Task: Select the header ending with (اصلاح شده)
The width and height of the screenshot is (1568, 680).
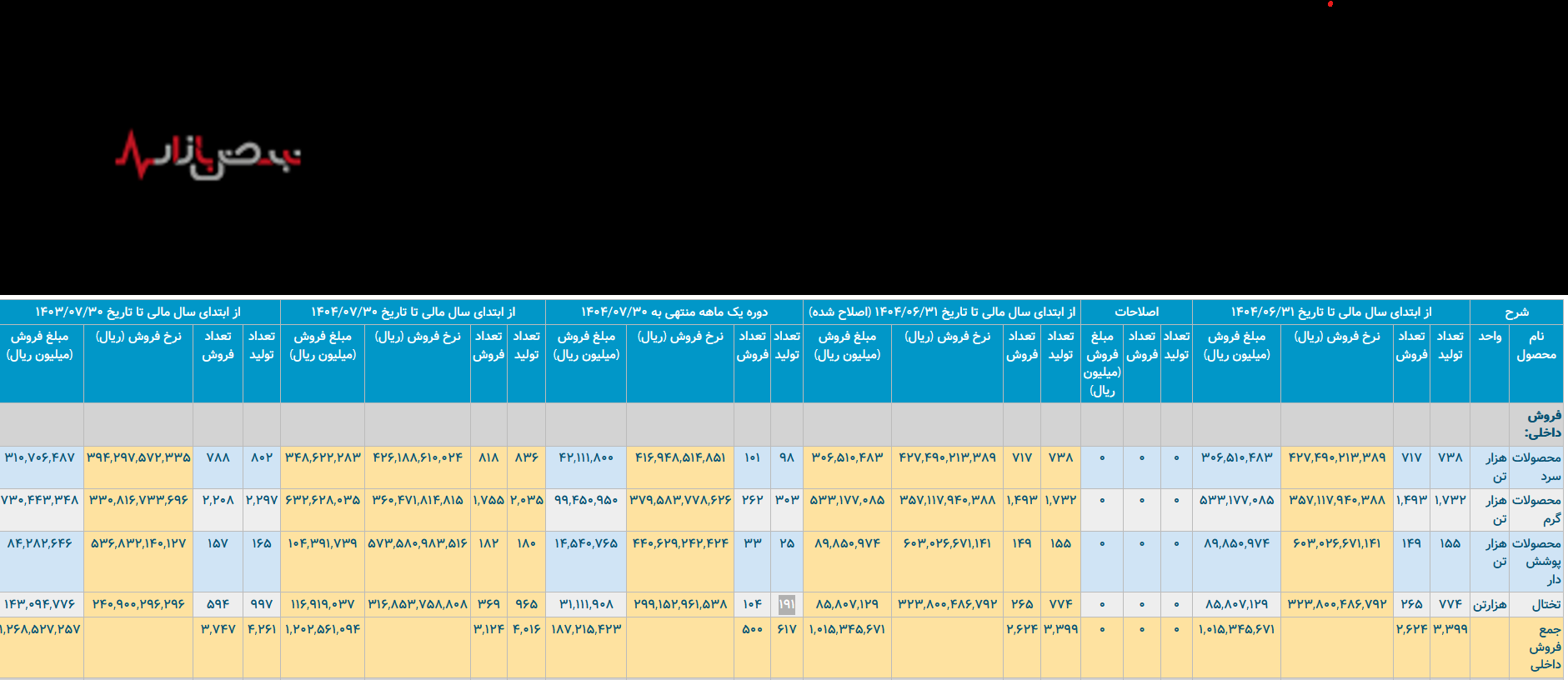Action: point(941,312)
